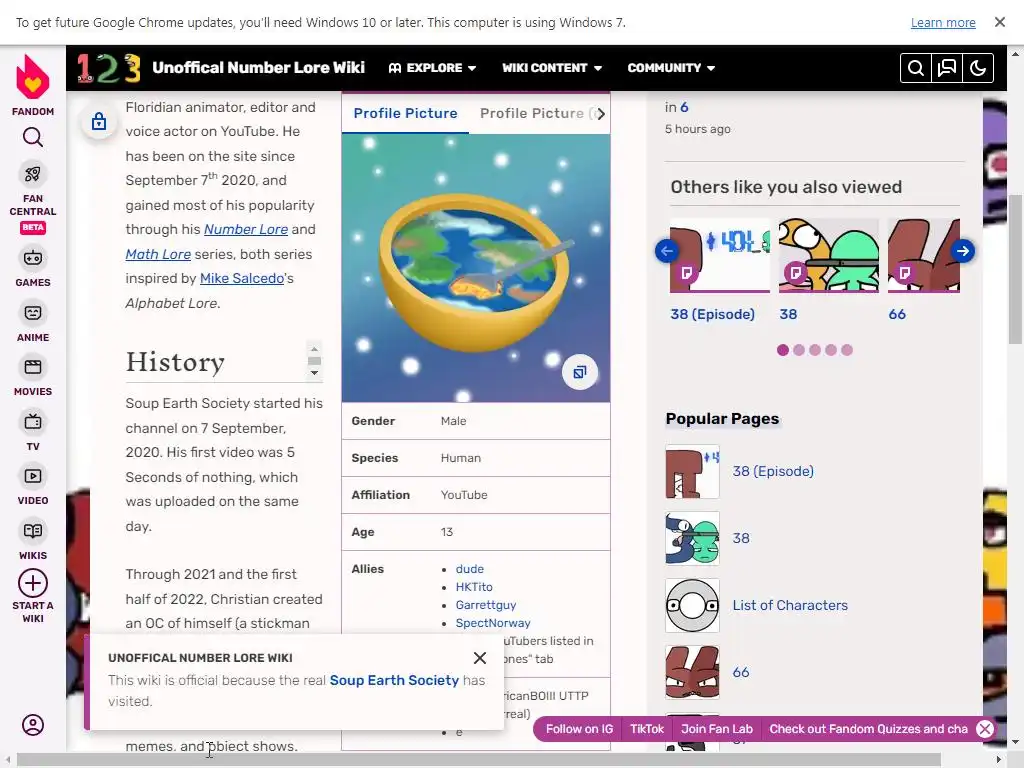The image size is (1024, 768).
Task: Click the sidebar search magnifier icon
Action: click(33, 137)
